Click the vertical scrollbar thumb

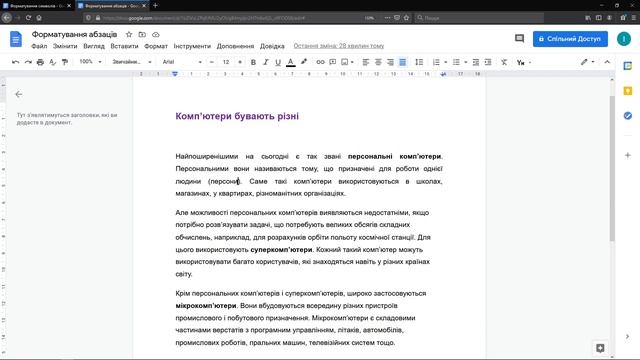pyautogui.click(x=612, y=169)
